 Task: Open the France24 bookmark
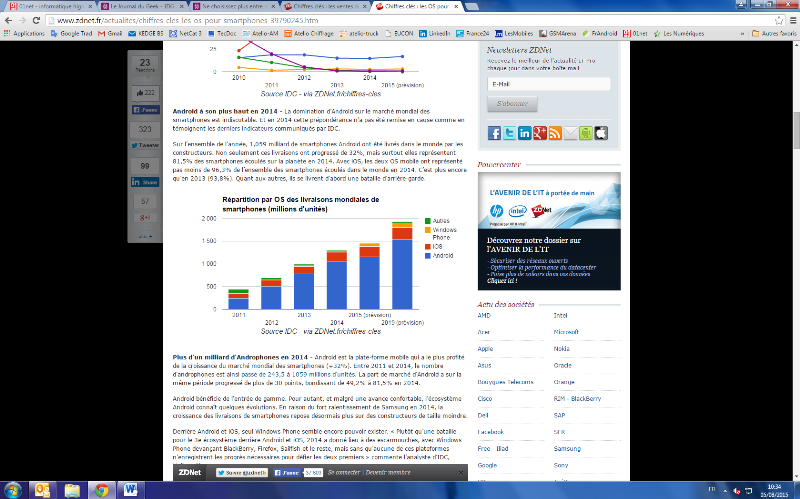[x=472, y=34]
